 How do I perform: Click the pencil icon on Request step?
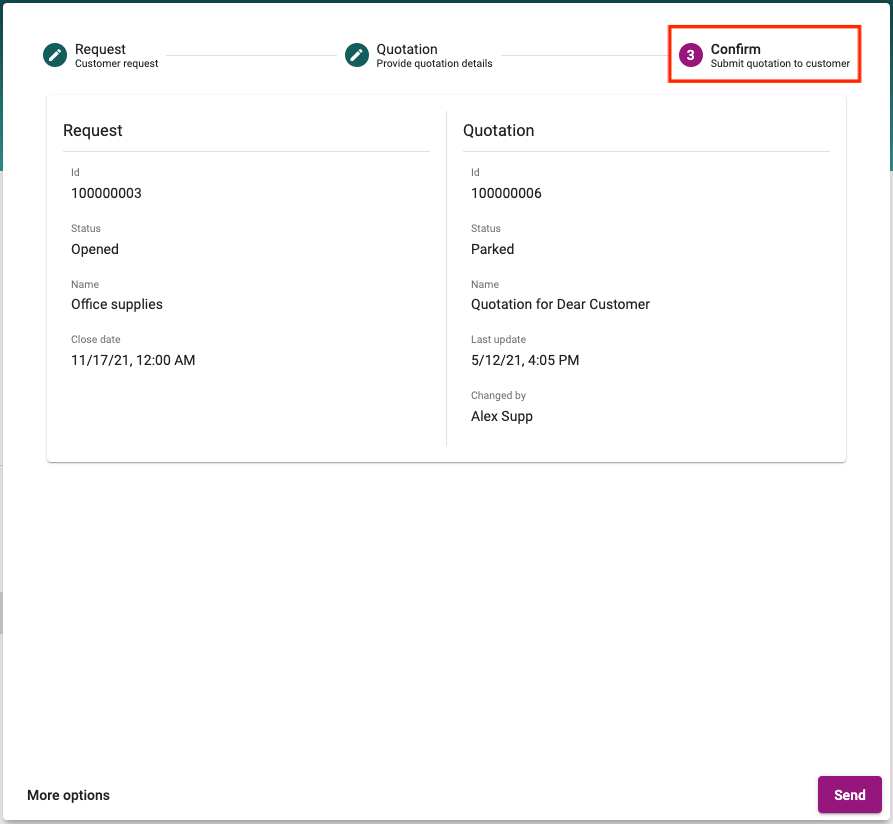pyautogui.click(x=55, y=55)
